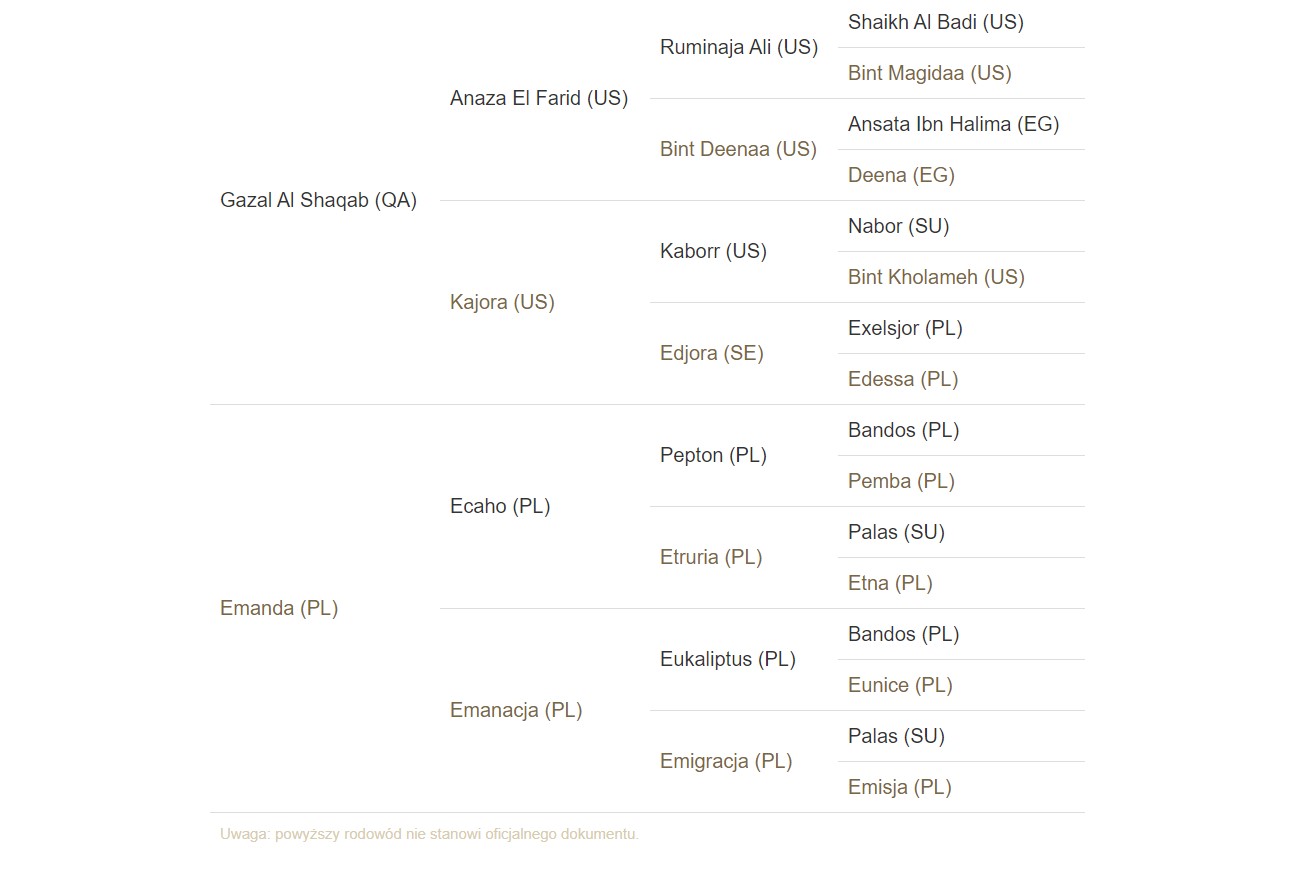
Task: Open the Kajora (US) horse link
Action: (502, 302)
